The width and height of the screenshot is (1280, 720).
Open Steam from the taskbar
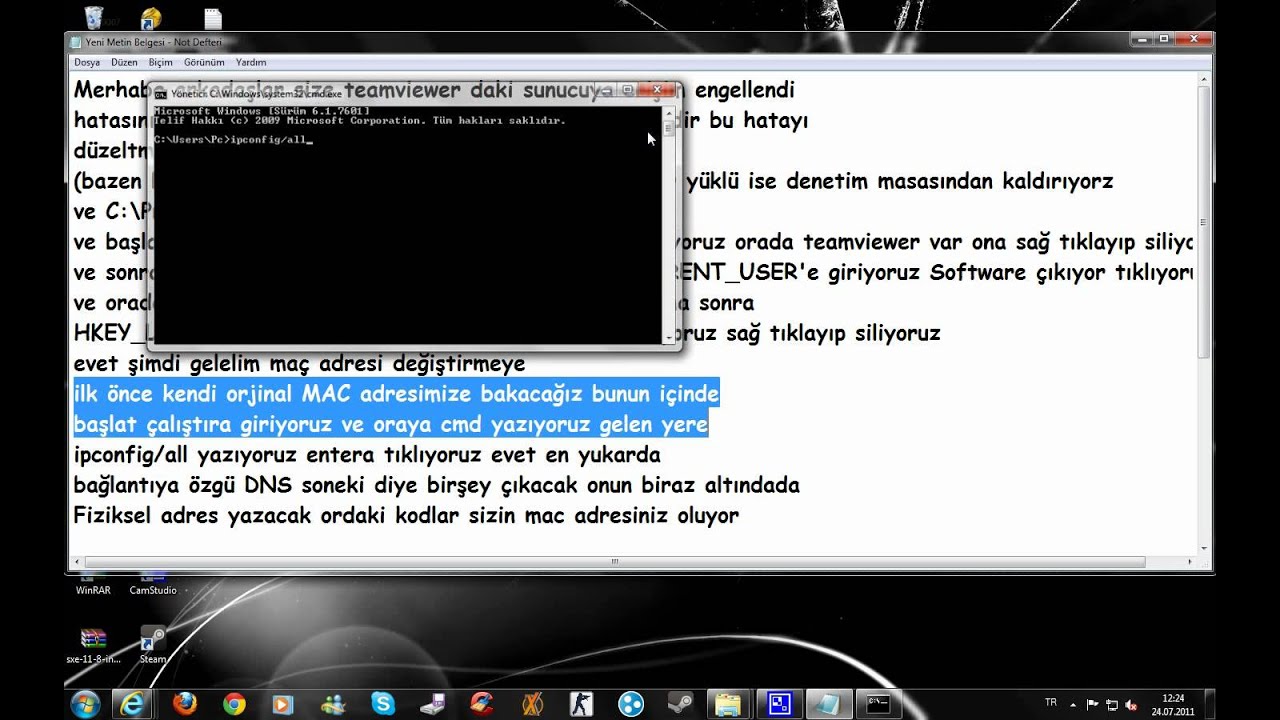coord(680,704)
